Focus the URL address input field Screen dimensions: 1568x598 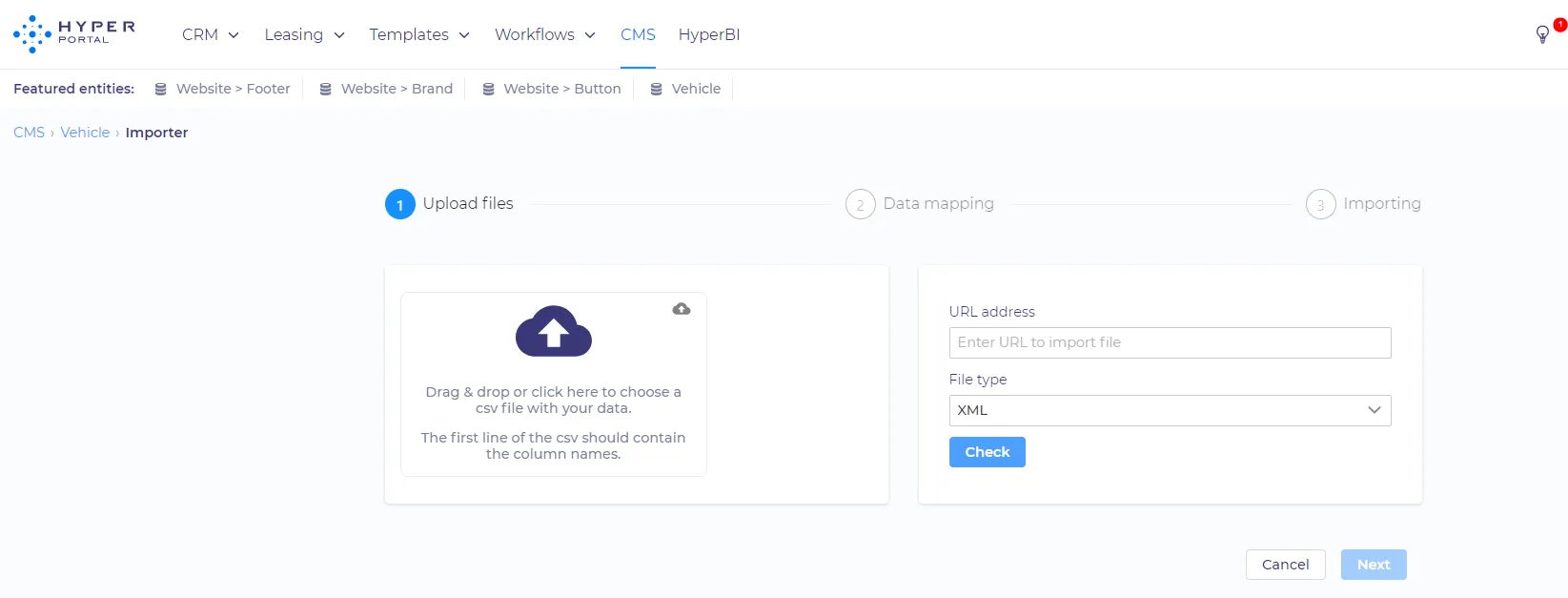(1171, 342)
